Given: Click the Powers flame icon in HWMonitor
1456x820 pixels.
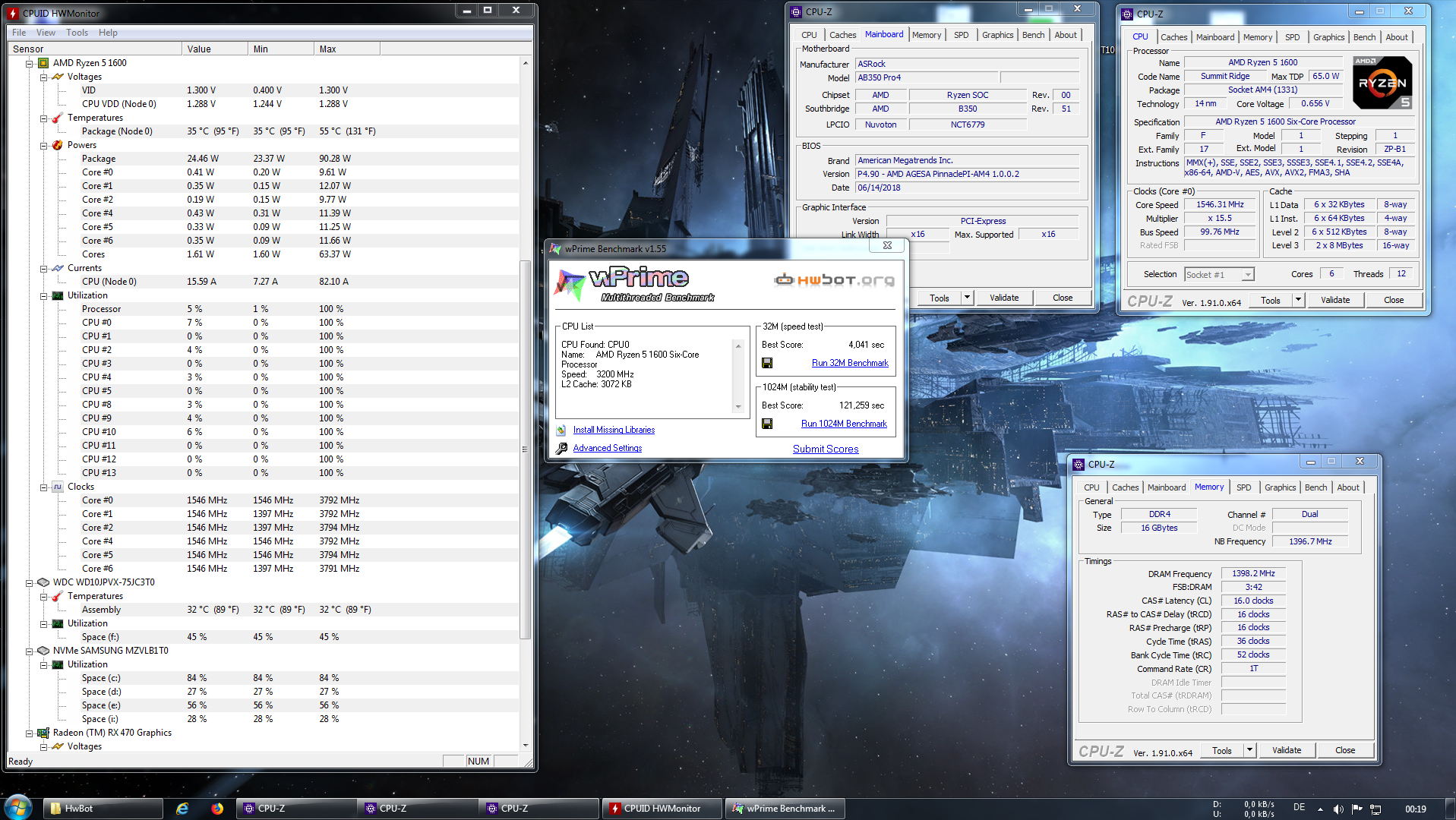Looking at the screenshot, I should pos(58,145).
